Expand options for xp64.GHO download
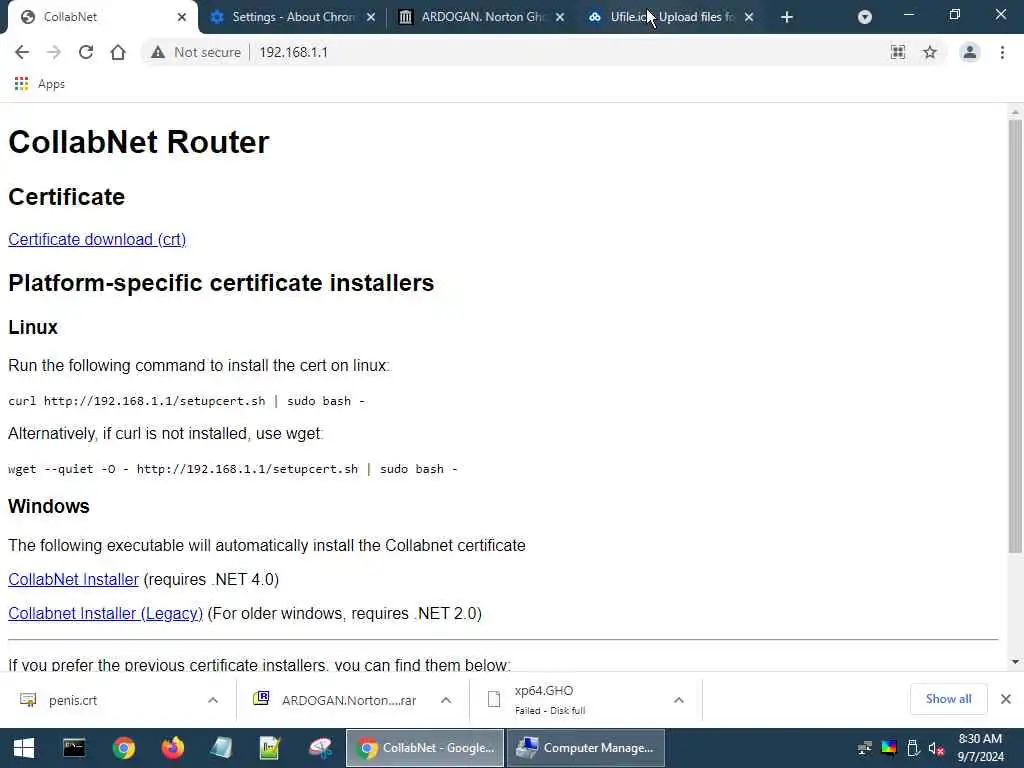The width and height of the screenshot is (1024, 768). click(x=679, y=700)
